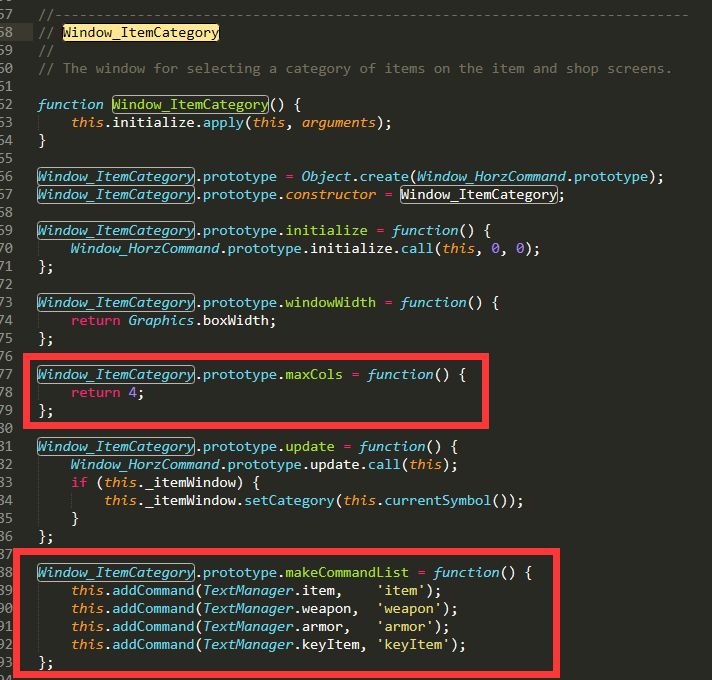Click 'update' in prototype.update assignment
Image resolution: width=712 pixels, height=680 pixels.
(x=310, y=447)
